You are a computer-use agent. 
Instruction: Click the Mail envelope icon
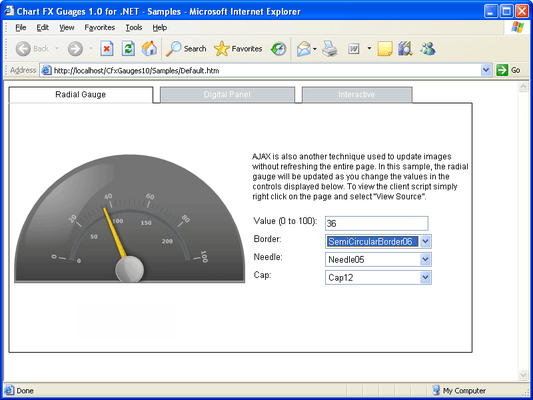[x=304, y=49]
